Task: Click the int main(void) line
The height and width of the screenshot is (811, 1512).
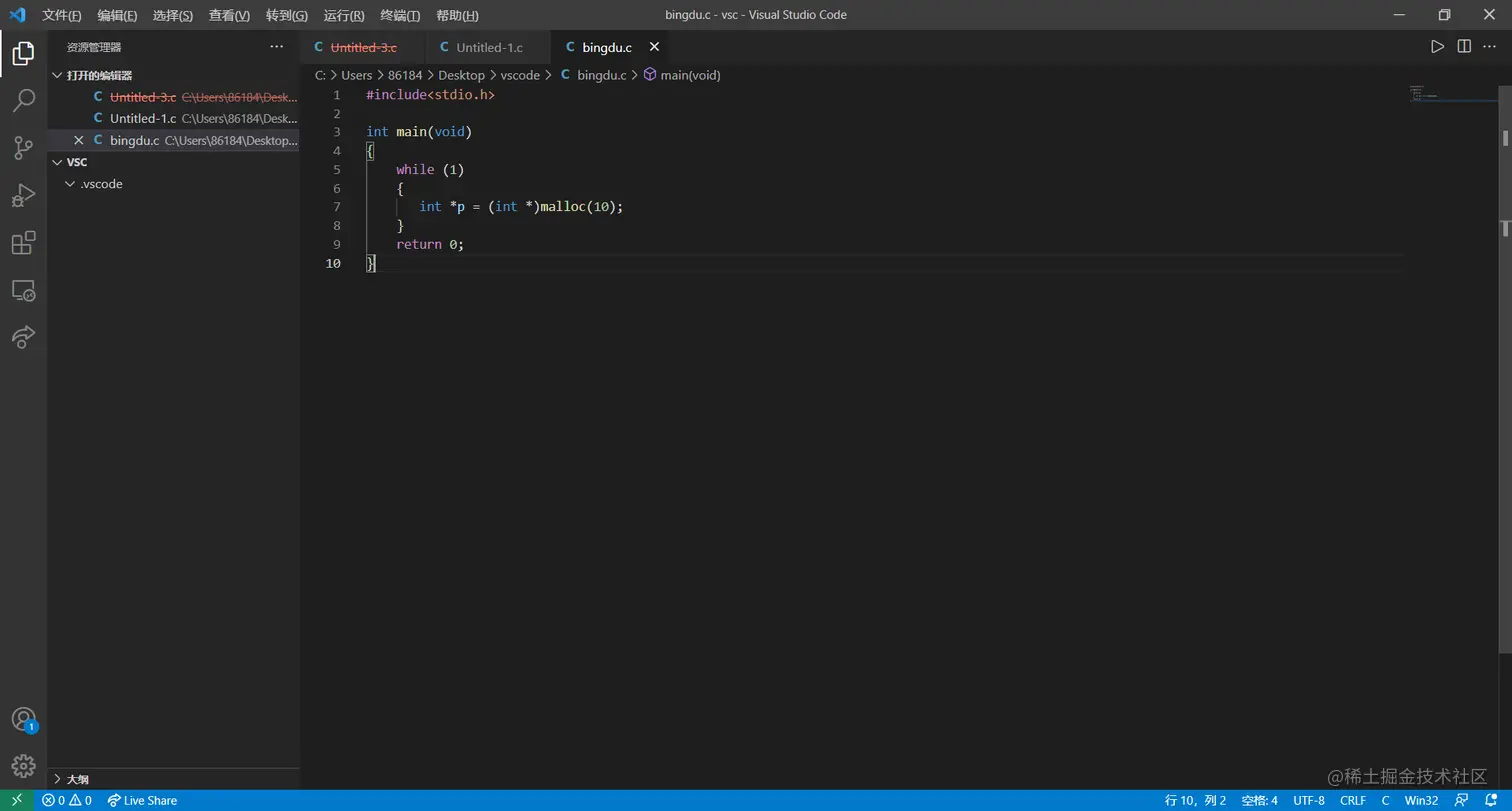Action: pos(418,132)
